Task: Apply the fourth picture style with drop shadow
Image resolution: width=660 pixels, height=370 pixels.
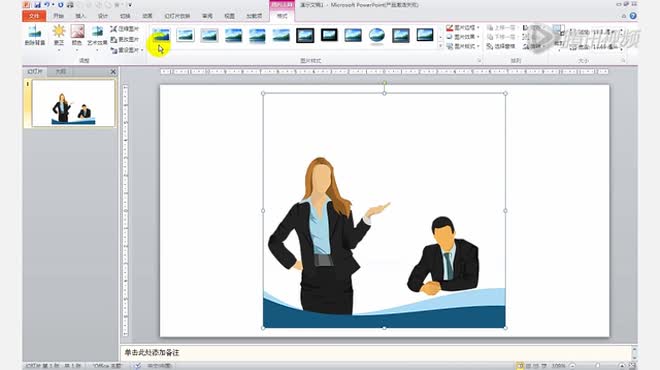Action: point(233,35)
